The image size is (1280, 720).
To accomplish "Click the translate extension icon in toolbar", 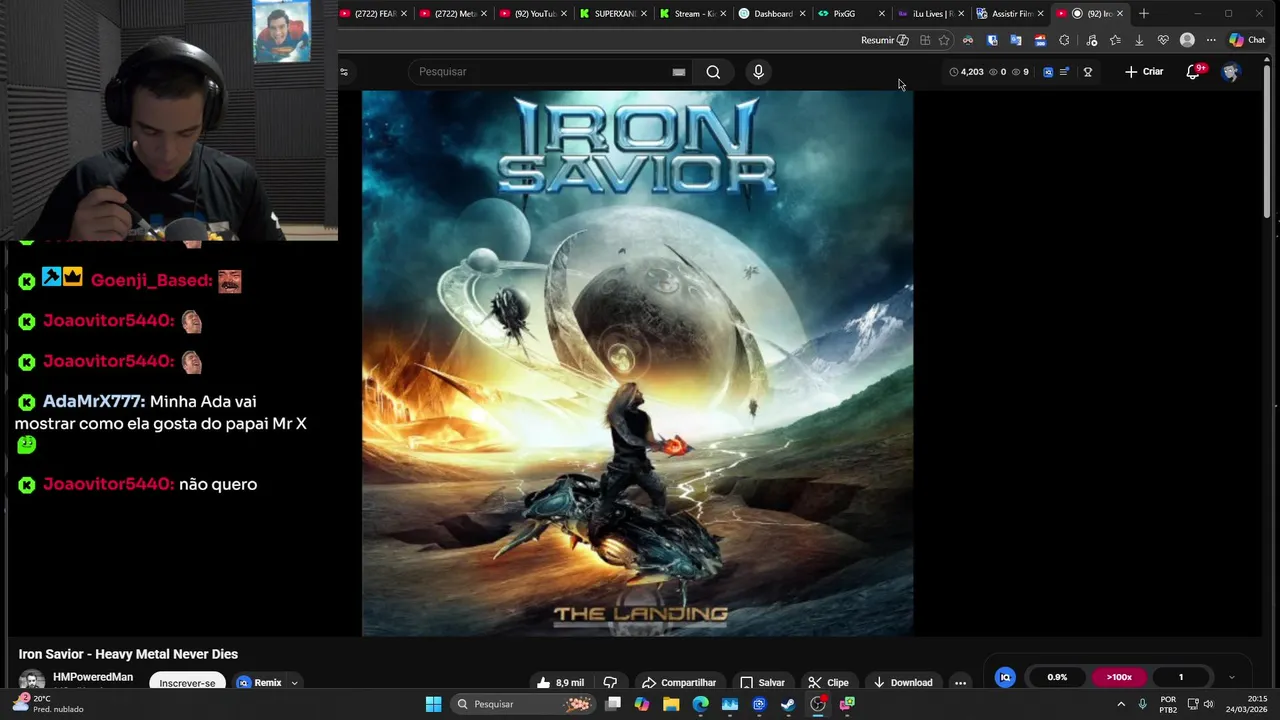I will pyautogui.click(x=1016, y=40).
